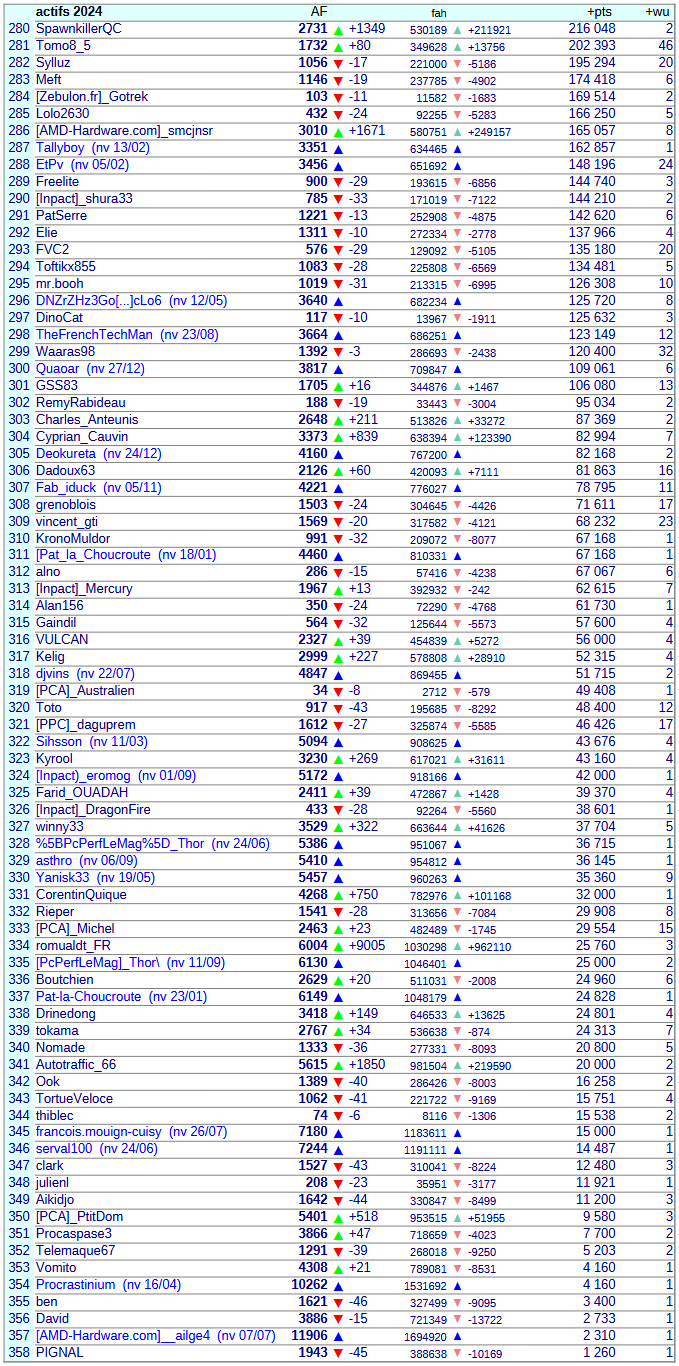Click red fah arrow in Freelite row
The width and height of the screenshot is (679, 1366).
pos(458,183)
